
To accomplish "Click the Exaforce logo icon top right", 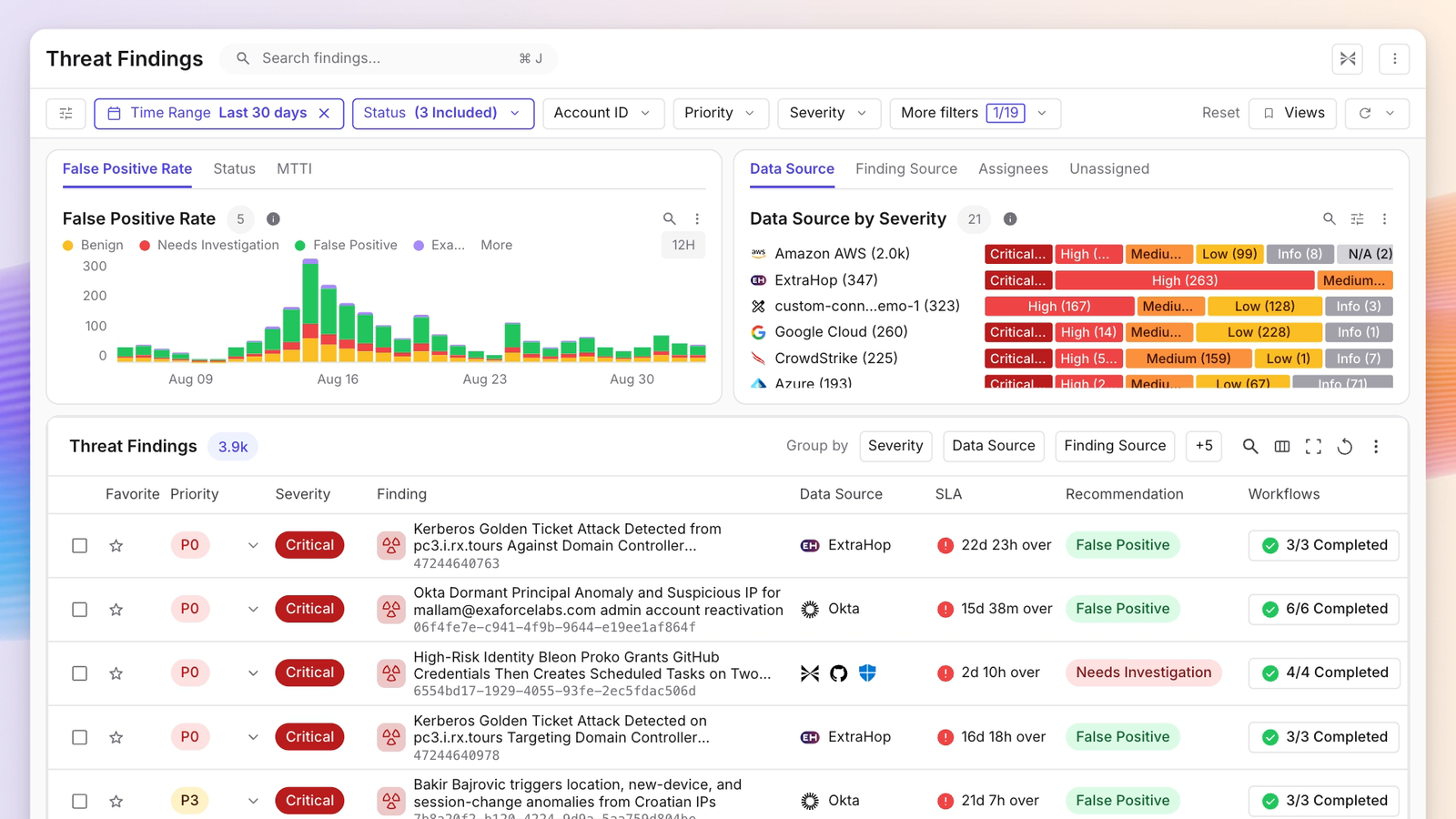I will pyautogui.click(x=1348, y=59).
